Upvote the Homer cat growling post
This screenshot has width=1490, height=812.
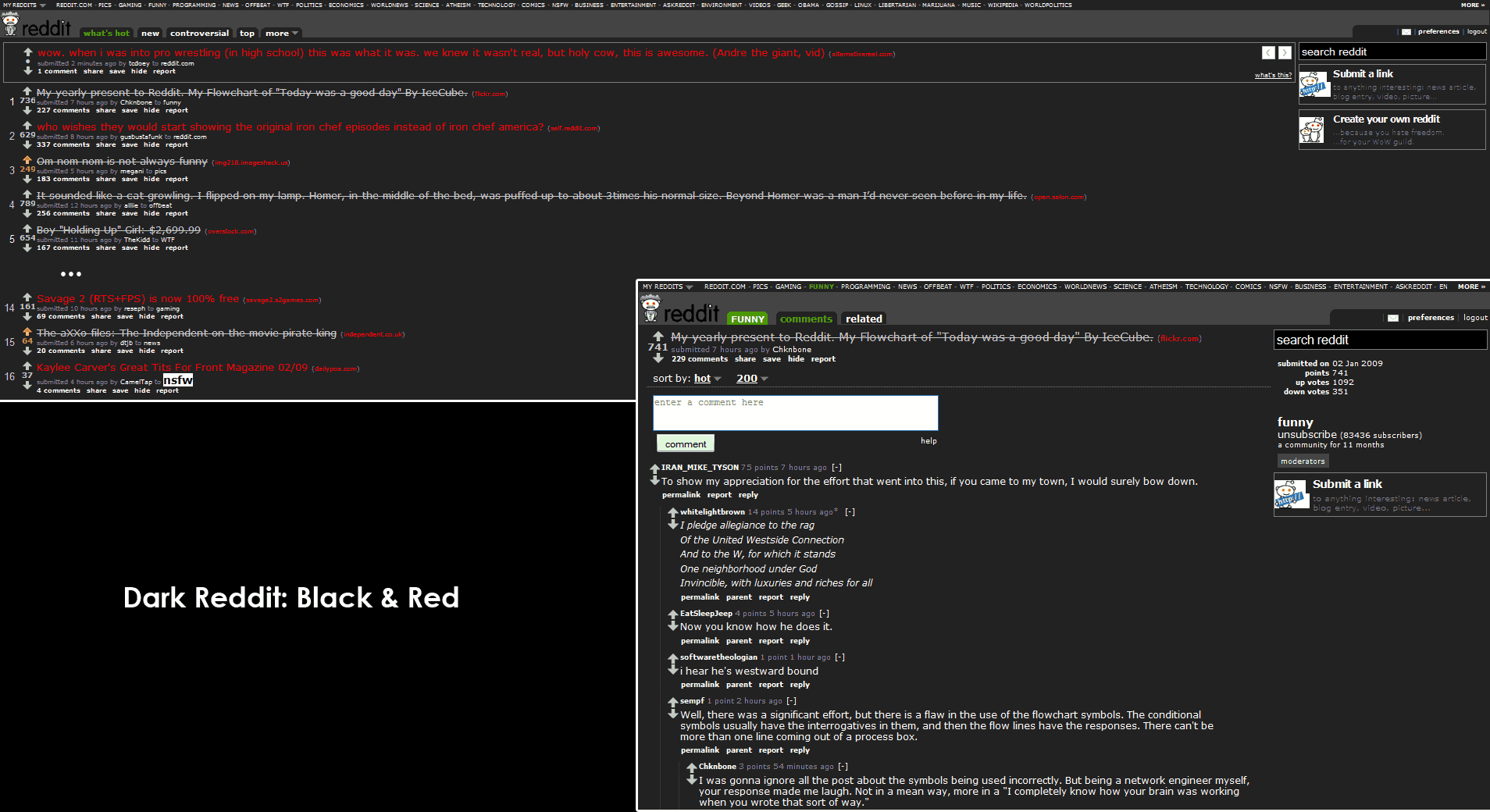click(27, 194)
